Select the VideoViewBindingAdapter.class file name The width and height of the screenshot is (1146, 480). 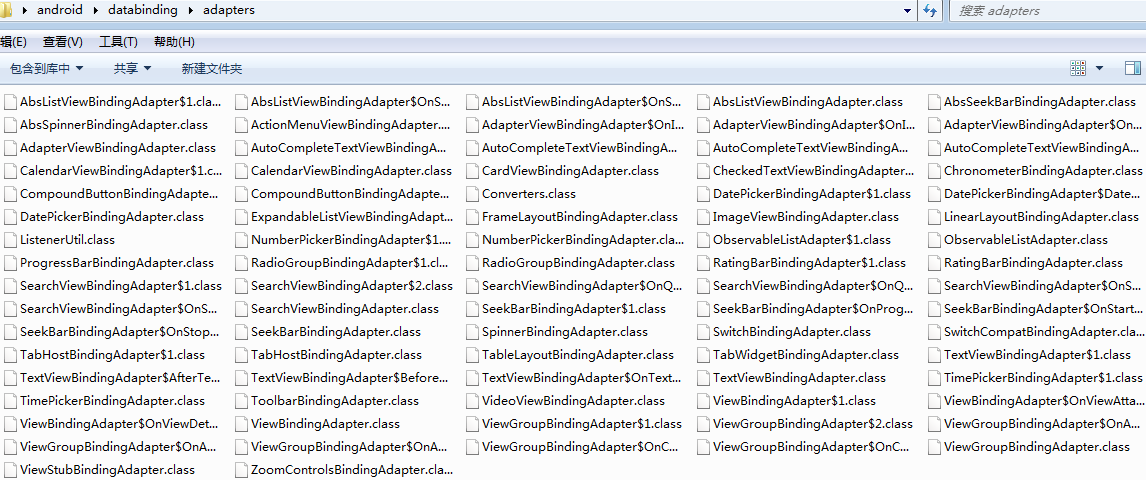point(574,401)
